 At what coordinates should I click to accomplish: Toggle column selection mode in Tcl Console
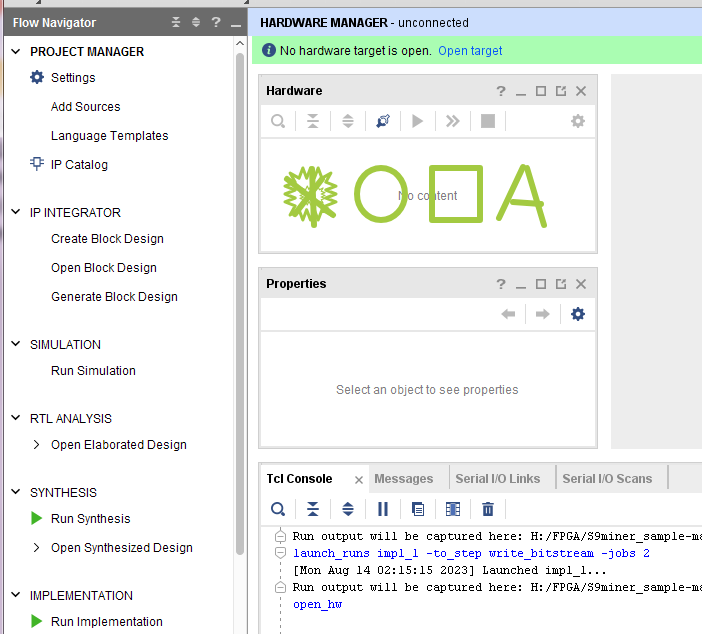453,509
